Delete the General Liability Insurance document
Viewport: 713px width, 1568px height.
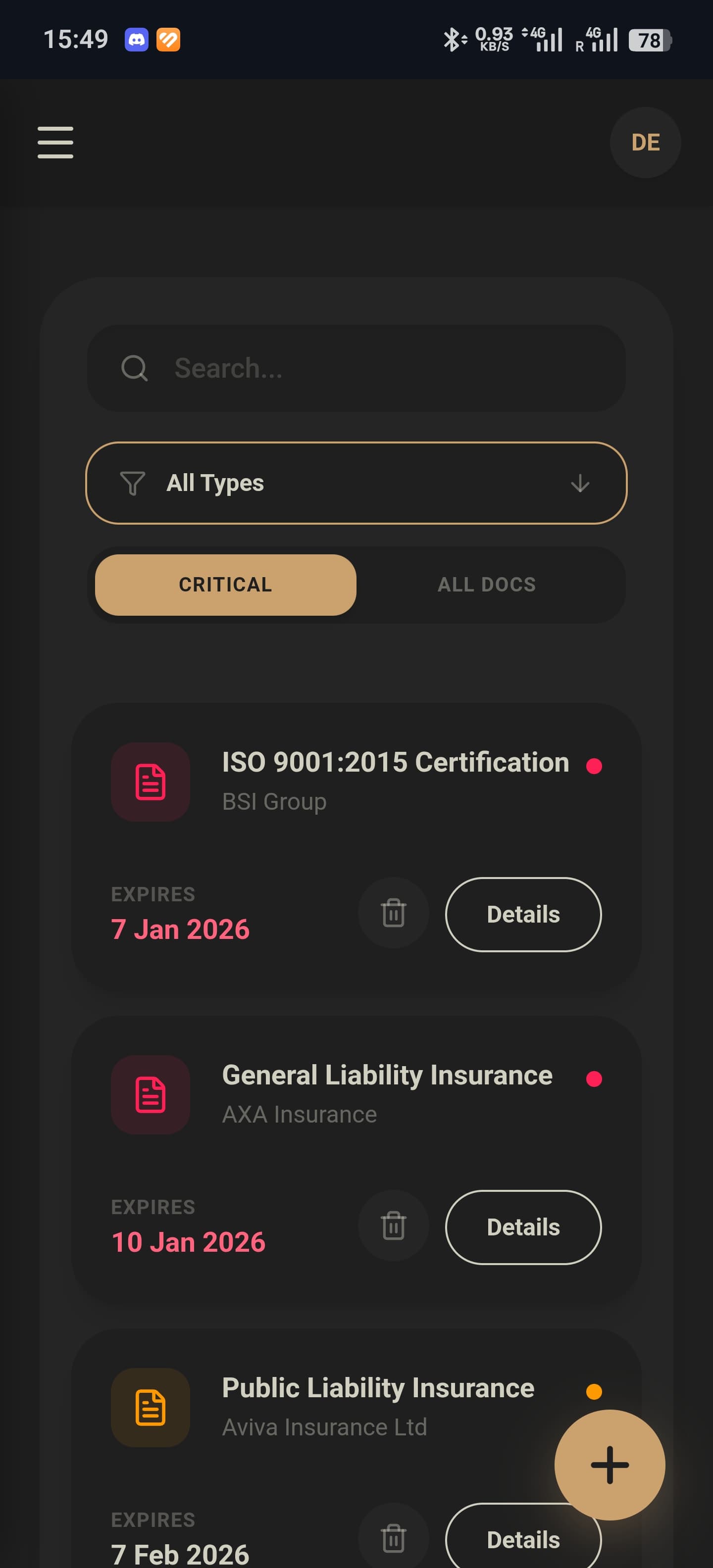393,1226
